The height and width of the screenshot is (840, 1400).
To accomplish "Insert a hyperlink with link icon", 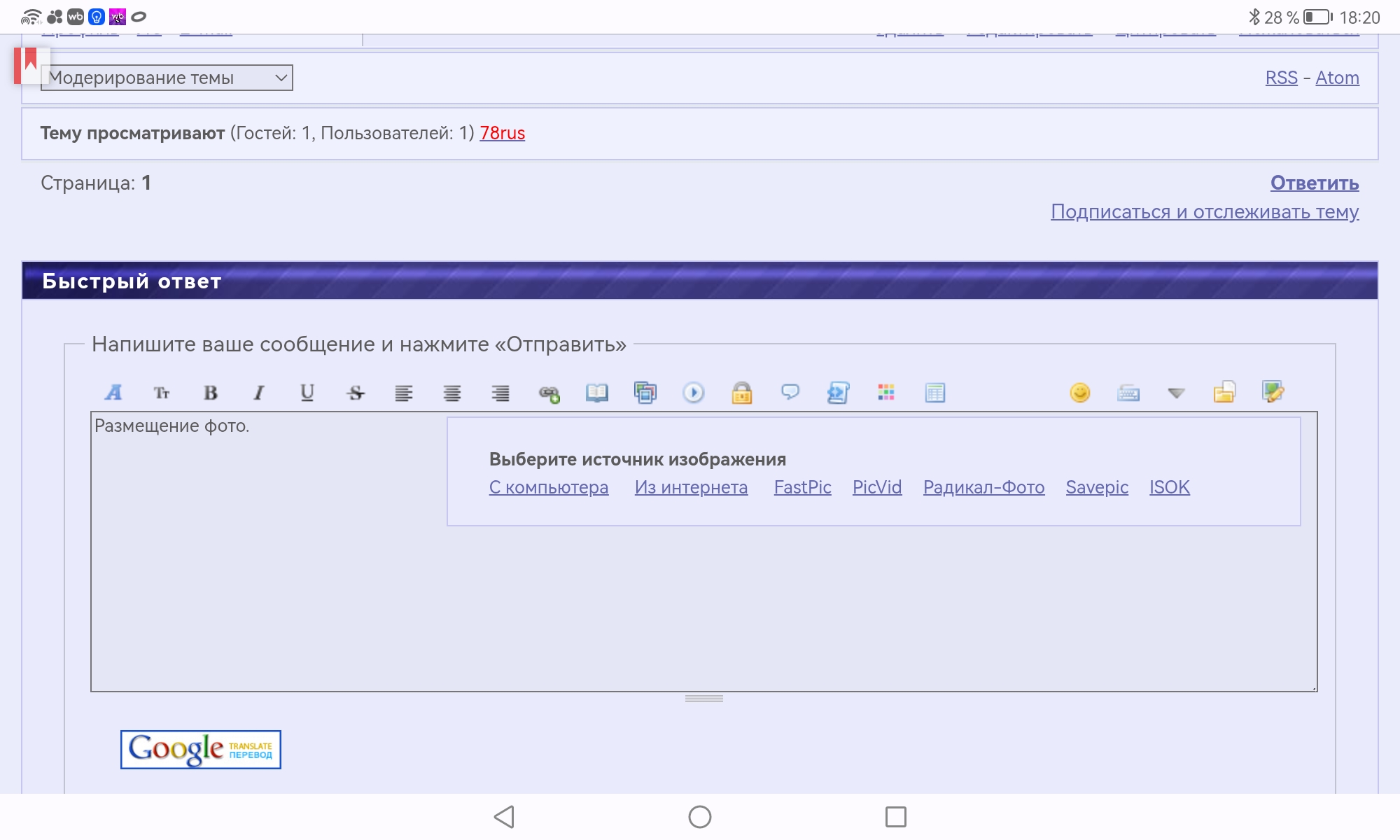I will 549,393.
